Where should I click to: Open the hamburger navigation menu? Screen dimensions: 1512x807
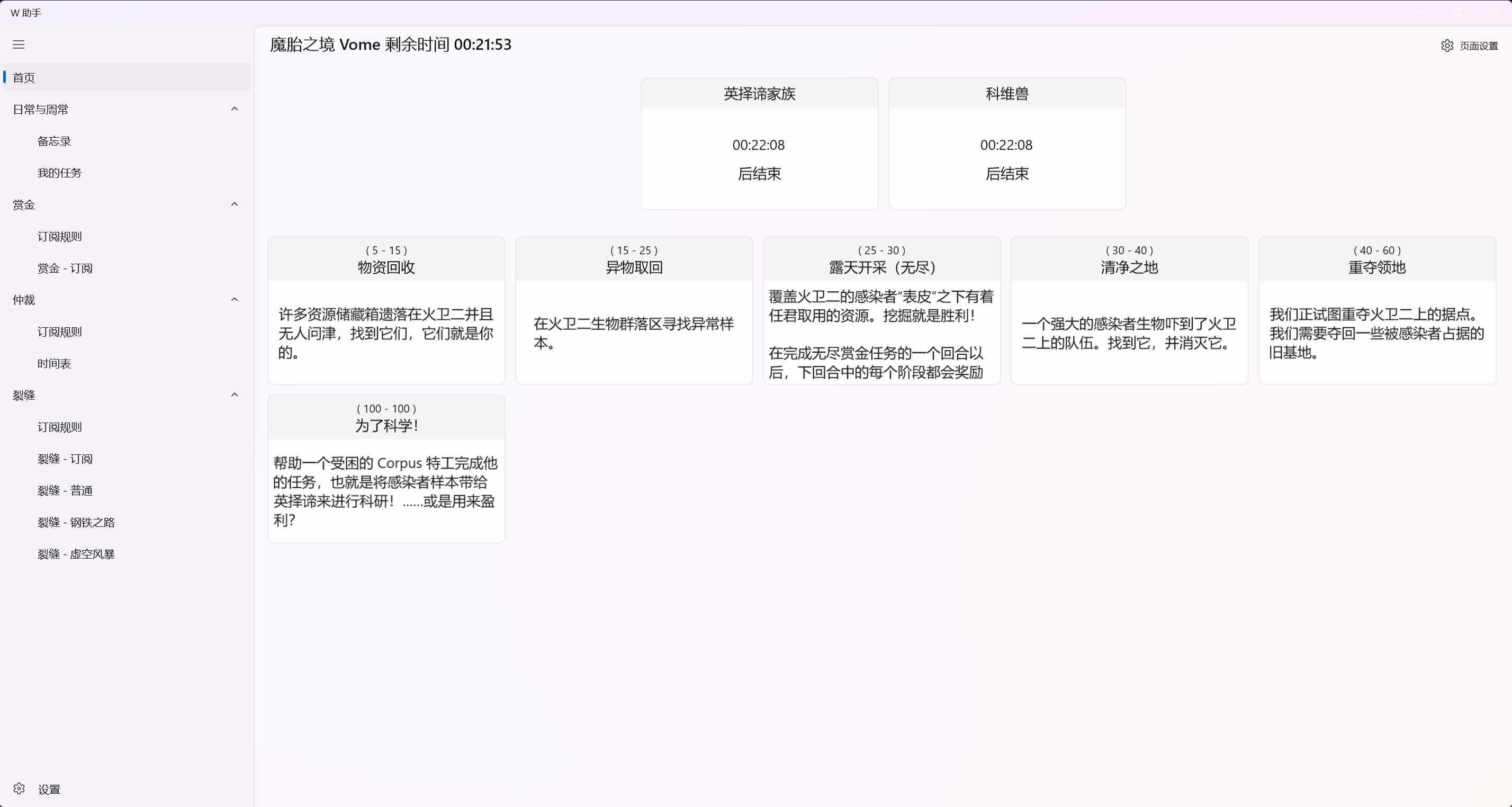(x=18, y=44)
